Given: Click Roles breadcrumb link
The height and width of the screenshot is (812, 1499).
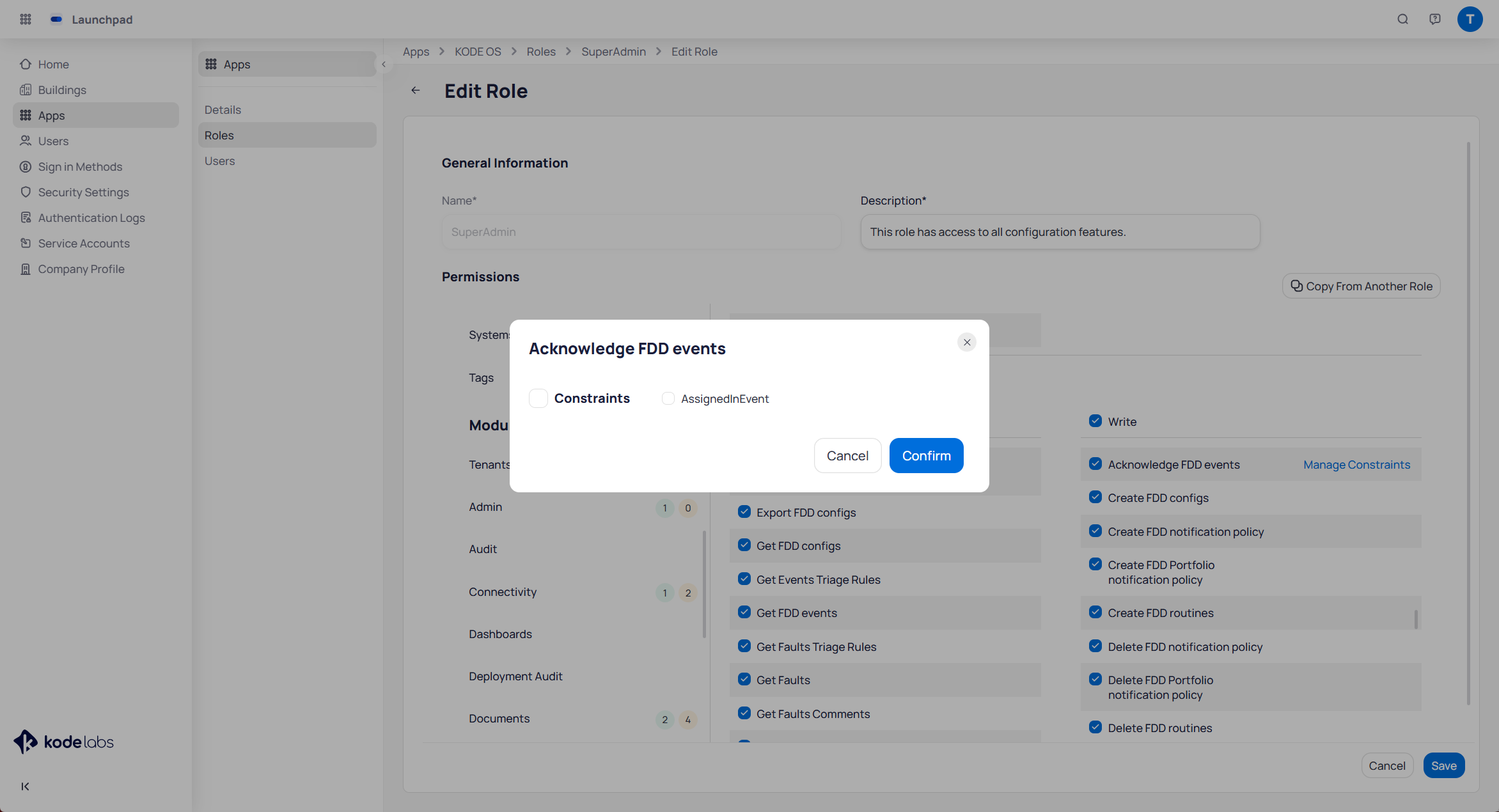Looking at the screenshot, I should point(541,52).
